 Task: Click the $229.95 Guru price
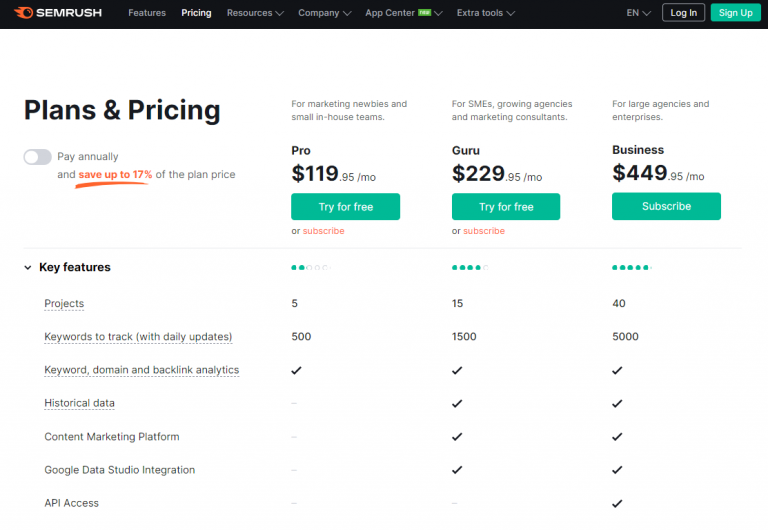click(497, 174)
